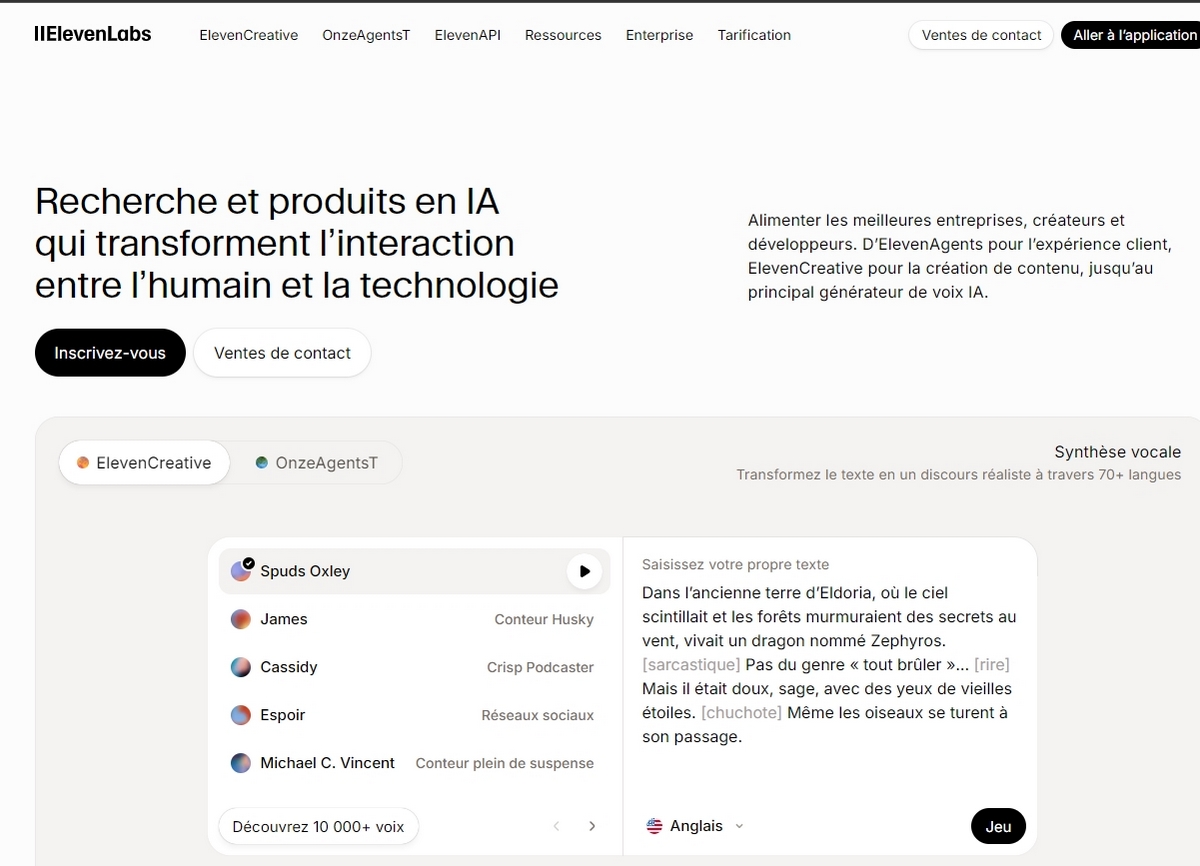Click the Spuds Oxley avatar icon

point(241,571)
